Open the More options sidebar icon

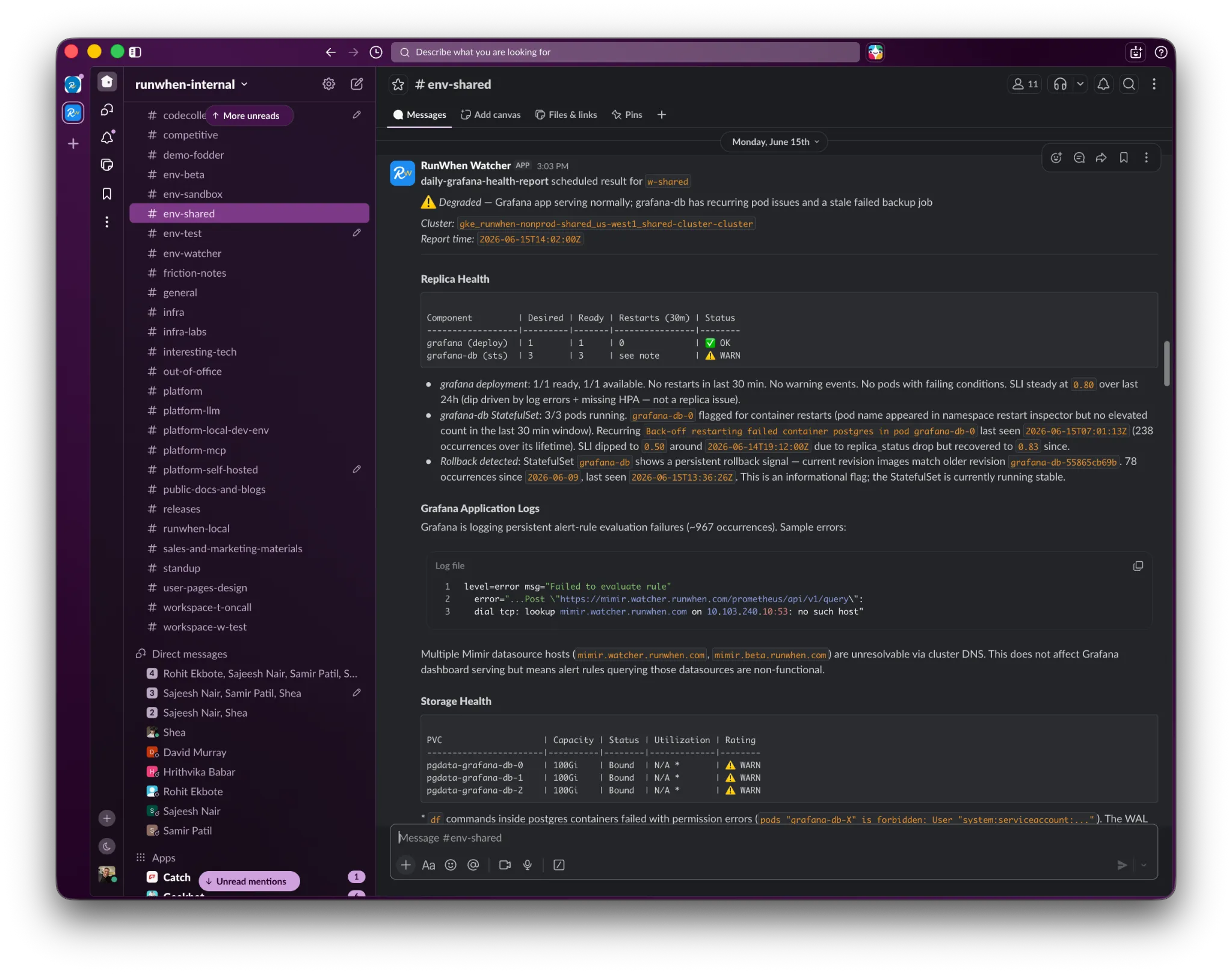coord(107,222)
